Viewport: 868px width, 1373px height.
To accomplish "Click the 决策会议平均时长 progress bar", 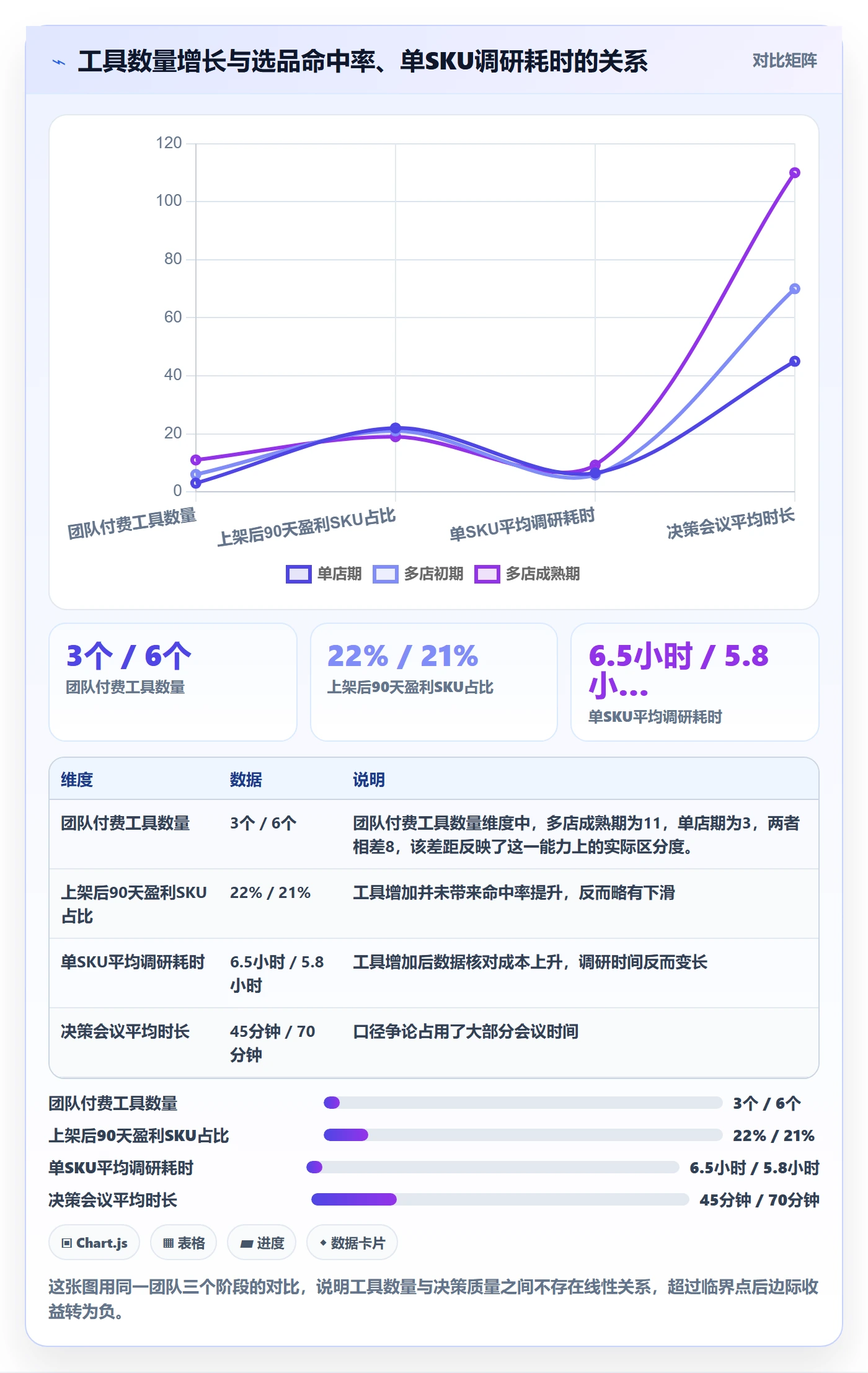I will (x=500, y=1199).
